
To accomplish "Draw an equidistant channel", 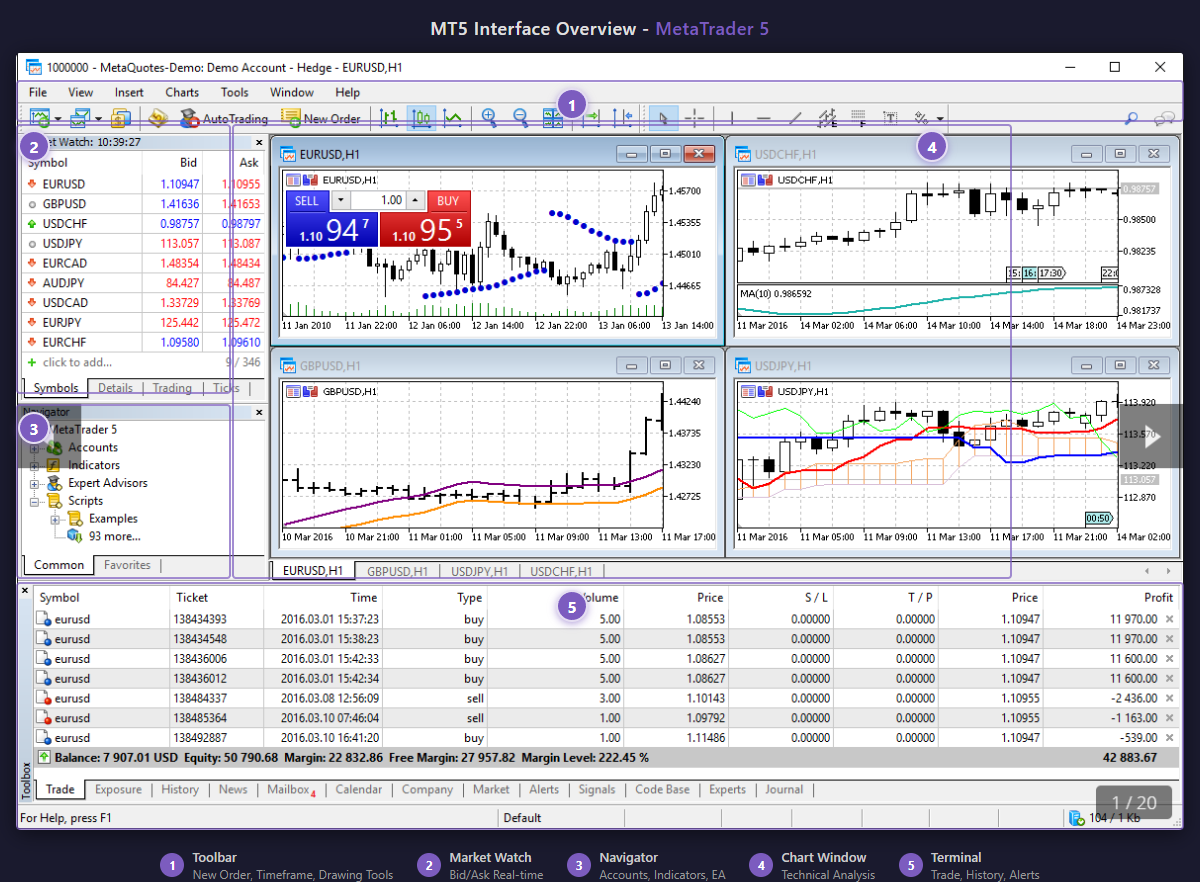I will tap(828, 117).
